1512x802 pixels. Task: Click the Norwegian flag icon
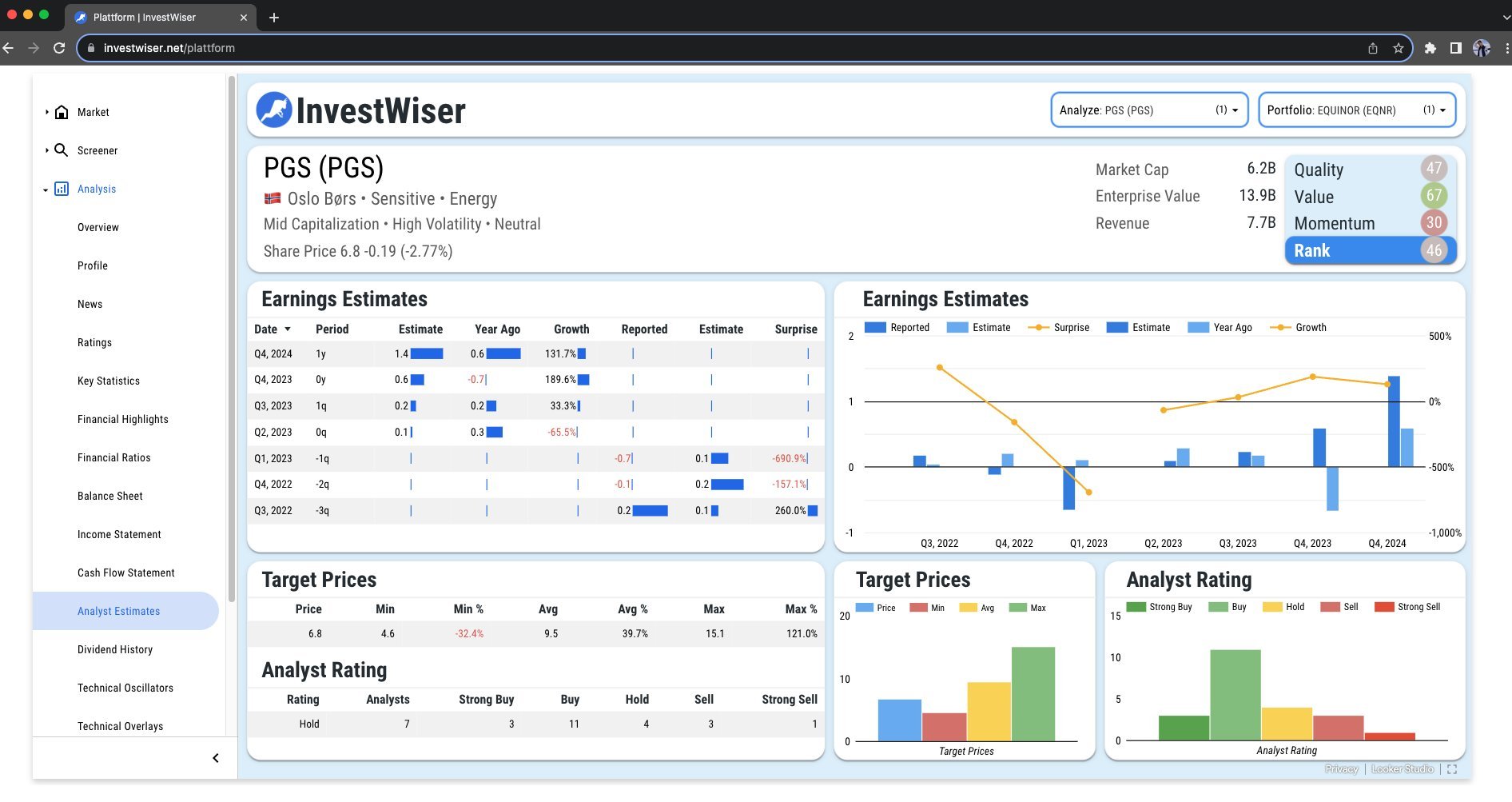(x=273, y=198)
